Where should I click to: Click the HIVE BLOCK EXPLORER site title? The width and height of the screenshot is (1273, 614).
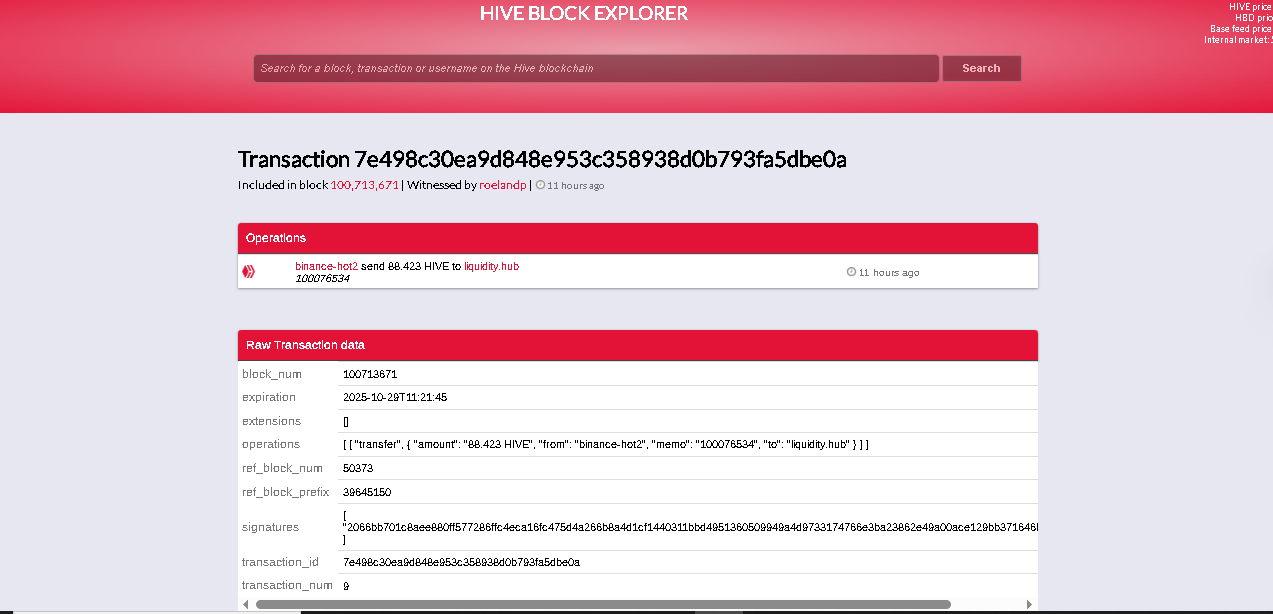point(584,13)
